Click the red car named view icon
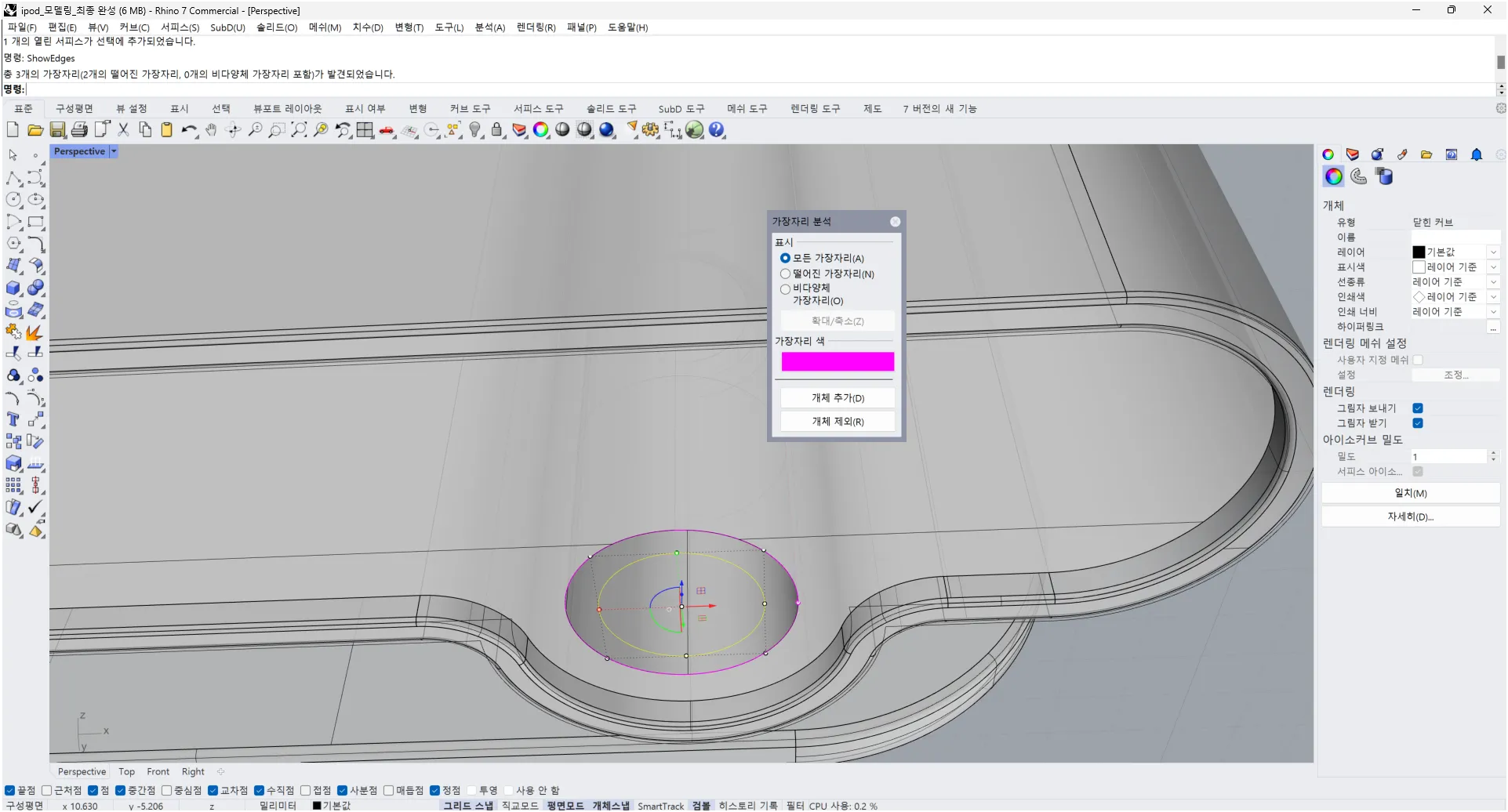Image resolution: width=1508 pixels, height=812 pixels. click(x=387, y=130)
